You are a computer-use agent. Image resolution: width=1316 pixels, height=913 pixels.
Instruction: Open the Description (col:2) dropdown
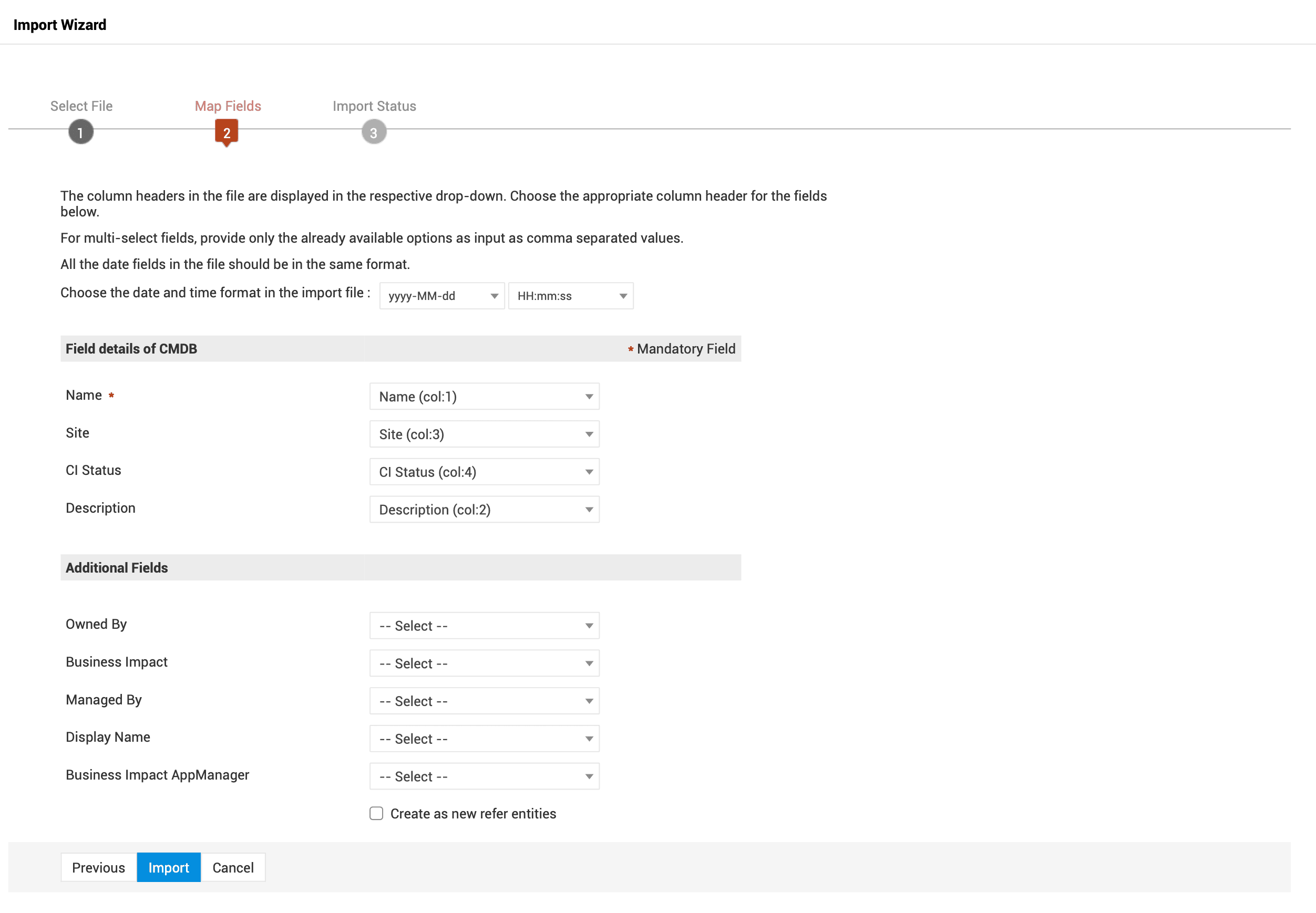point(484,510)
